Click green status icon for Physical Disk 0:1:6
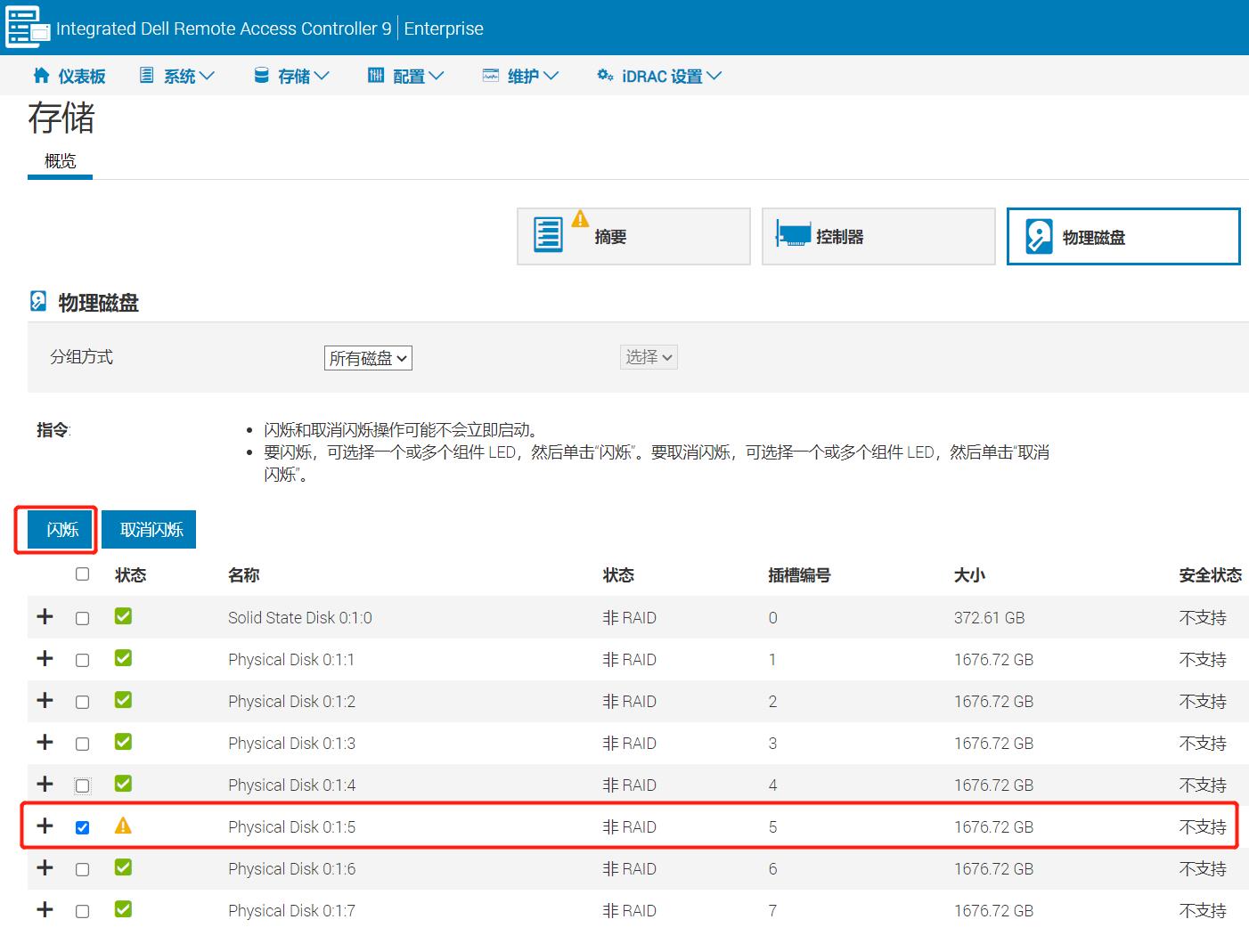 (123, 867)
